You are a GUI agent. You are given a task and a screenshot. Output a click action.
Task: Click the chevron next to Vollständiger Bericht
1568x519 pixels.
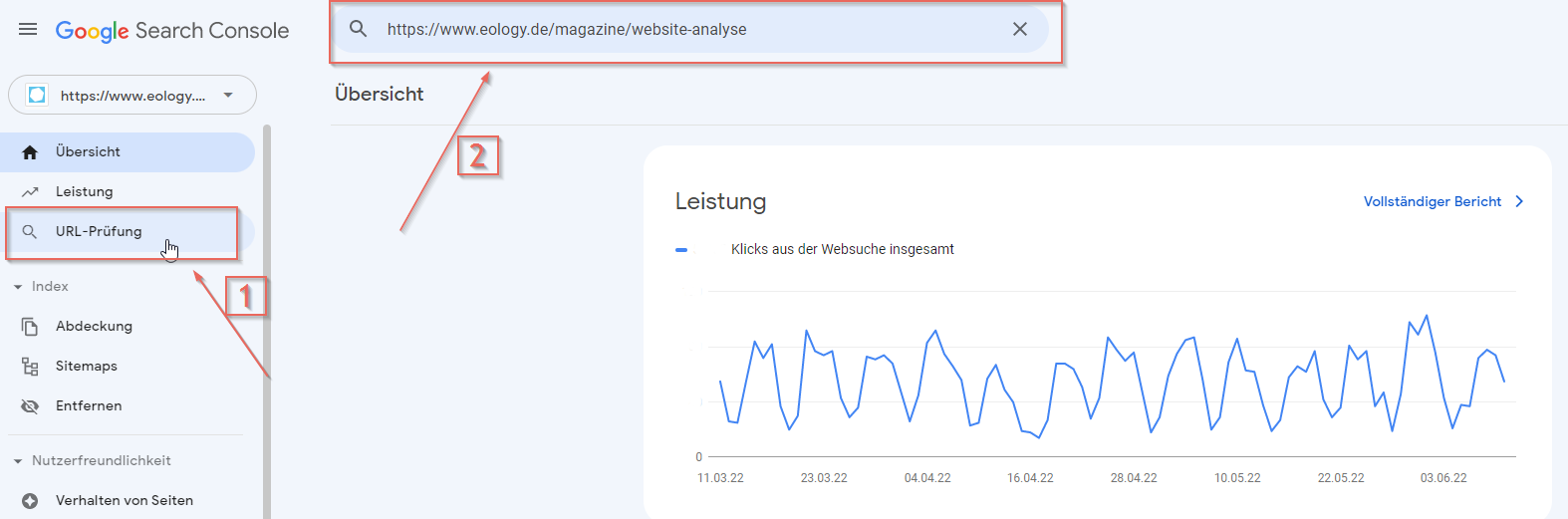click(1519, 201)
